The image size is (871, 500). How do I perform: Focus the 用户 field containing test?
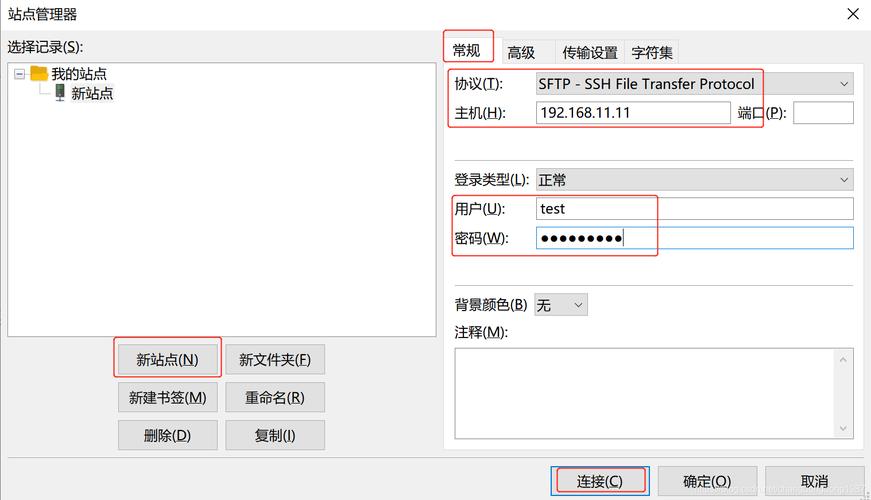click(x=694, y=209)
